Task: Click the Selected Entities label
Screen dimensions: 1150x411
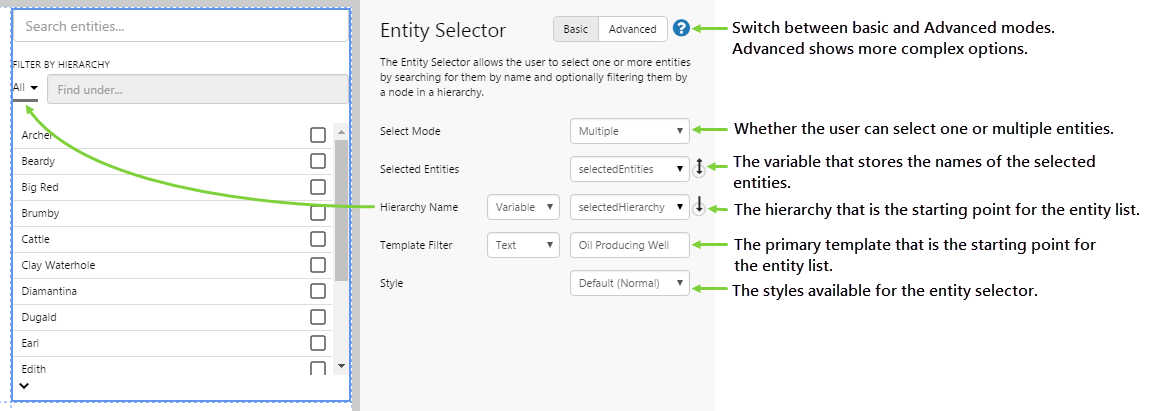Action: 420,169
